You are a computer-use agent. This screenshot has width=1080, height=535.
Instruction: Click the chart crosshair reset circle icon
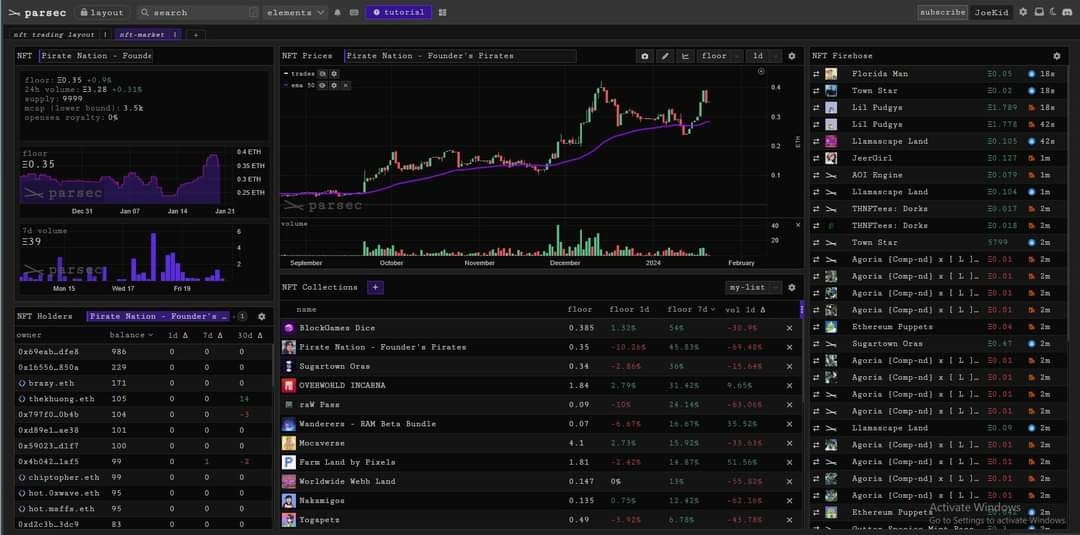(761, 71)
